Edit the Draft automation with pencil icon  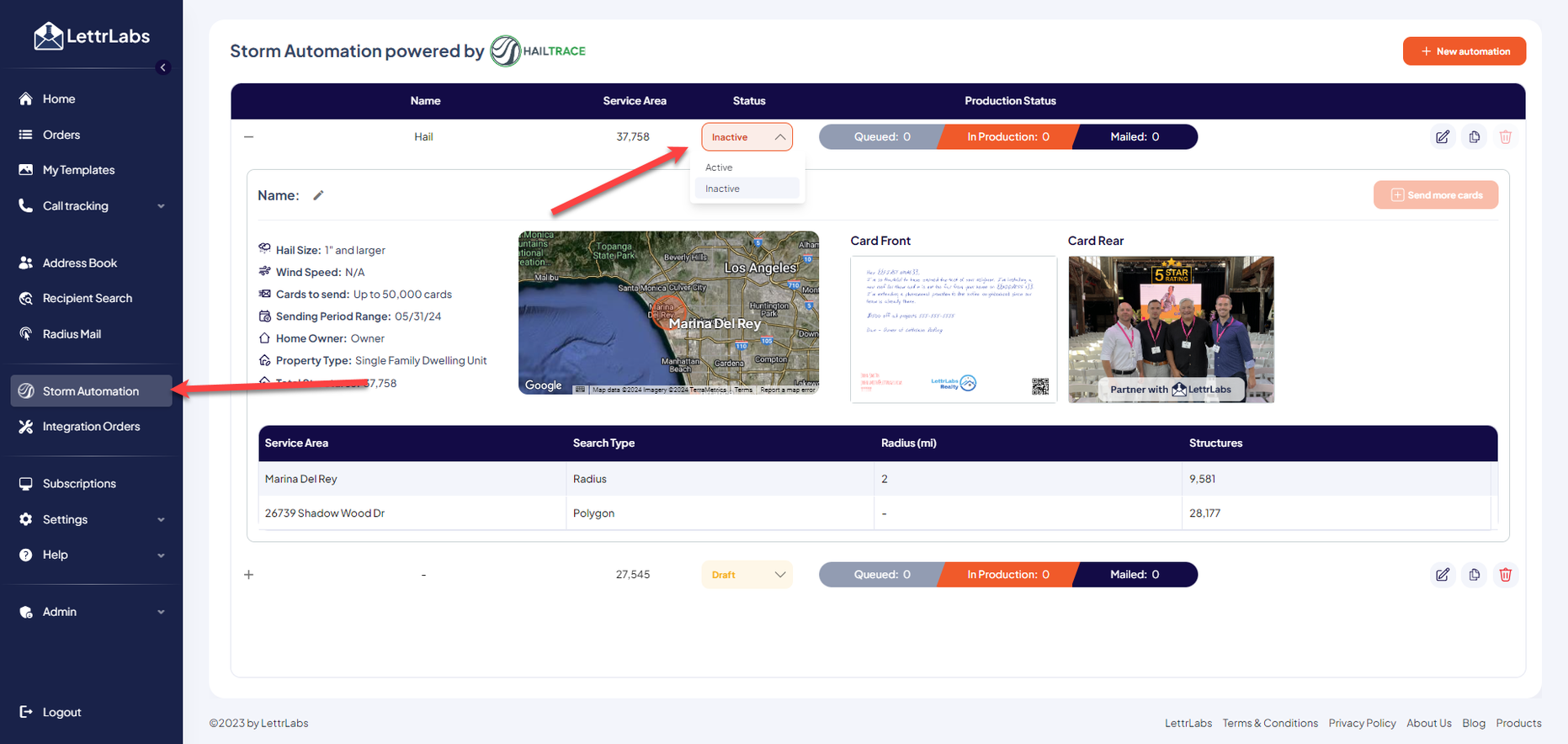coord(1443,575)
